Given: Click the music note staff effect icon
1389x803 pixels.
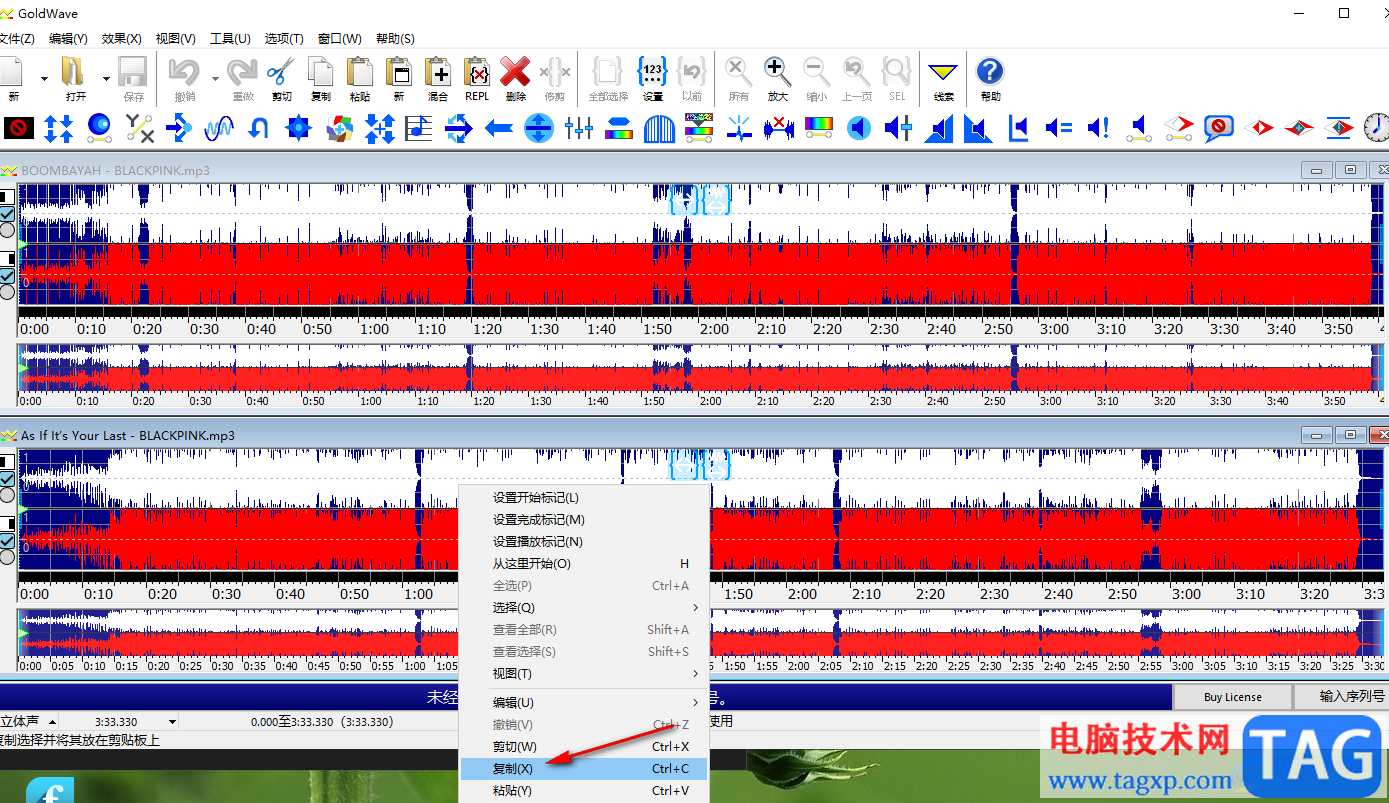Looking at the screenshot, I should click(418, 128).
